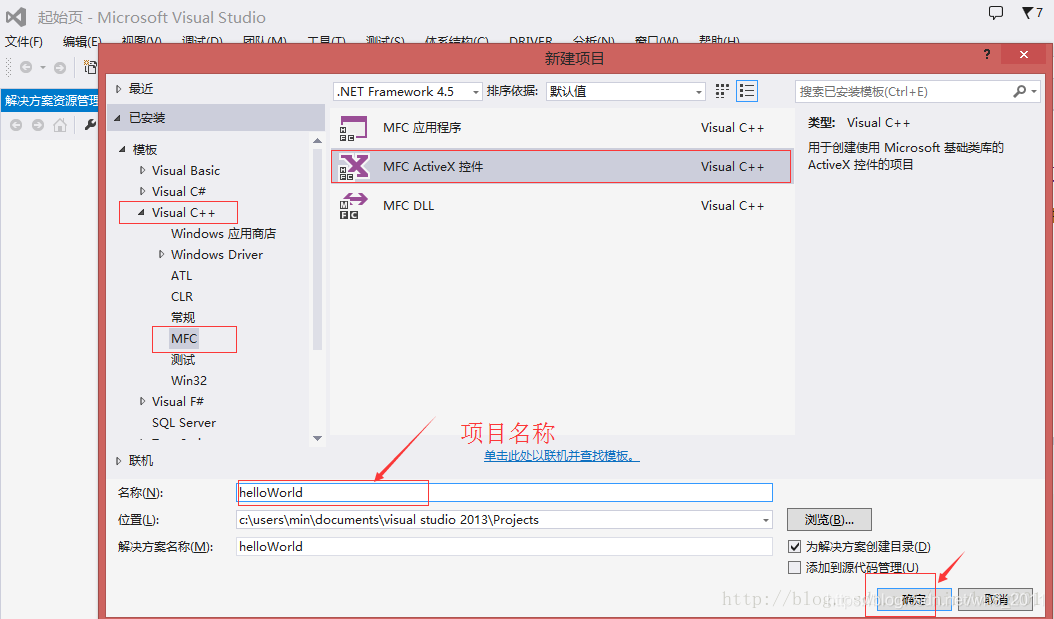Toggle 为解决方案创建目录 checkbox

click(x=795, y=546)
